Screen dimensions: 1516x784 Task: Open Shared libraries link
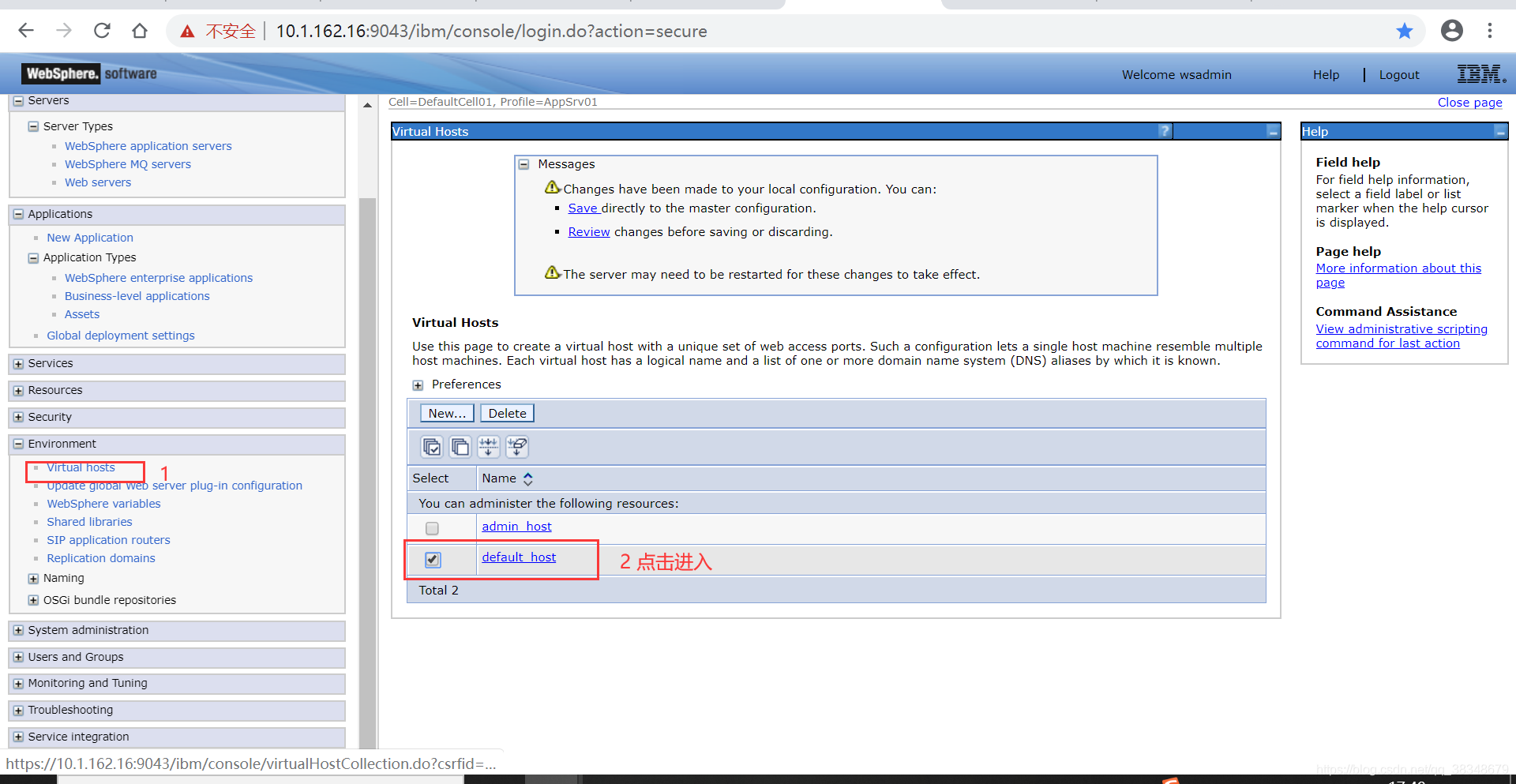[x=89, y=522]
